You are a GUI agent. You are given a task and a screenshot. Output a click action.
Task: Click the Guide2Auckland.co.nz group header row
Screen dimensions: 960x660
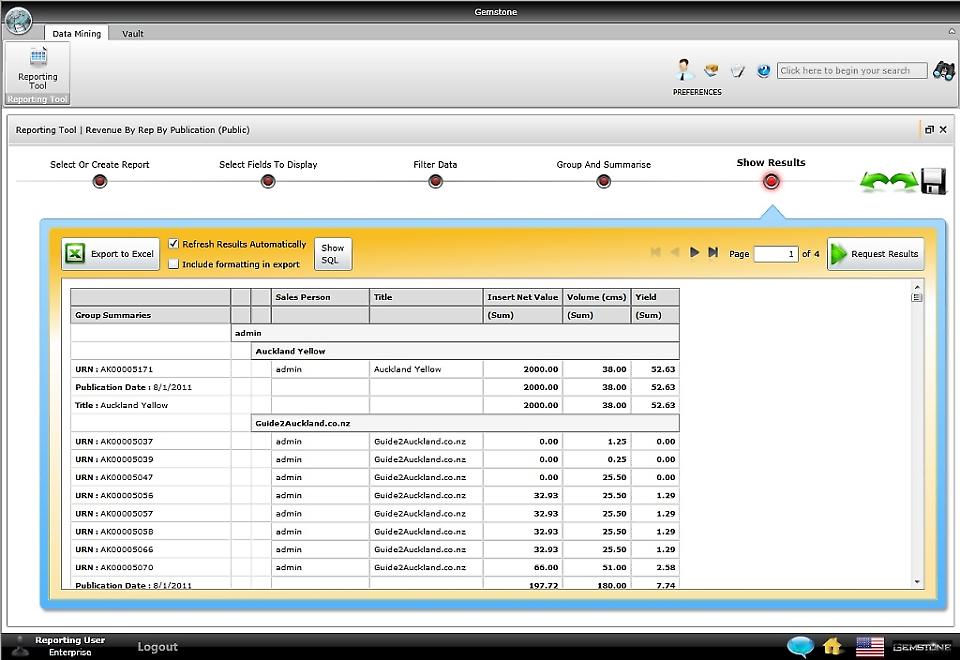click(465, 423)
